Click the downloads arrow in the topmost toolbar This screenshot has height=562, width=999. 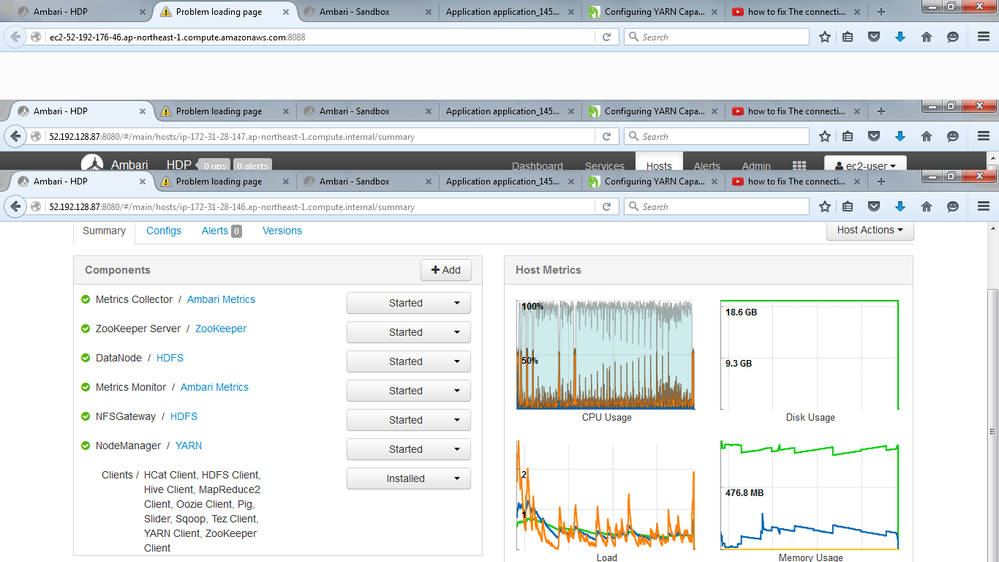click(900, 37)
